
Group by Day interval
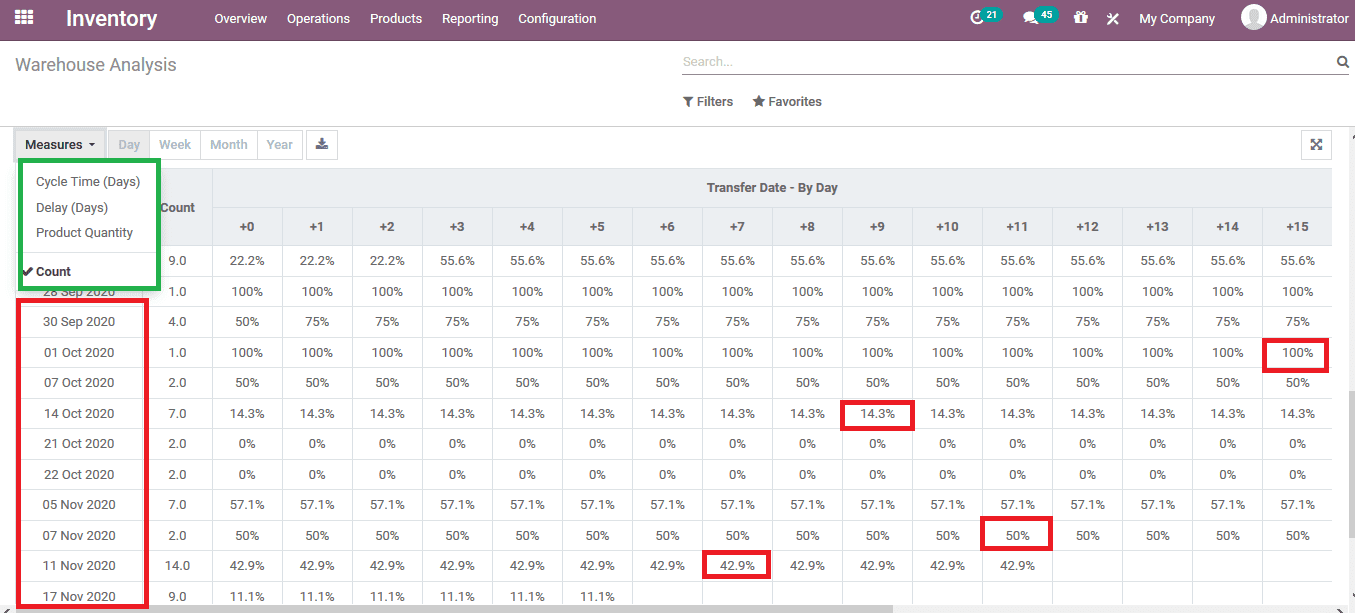[129, 145]
